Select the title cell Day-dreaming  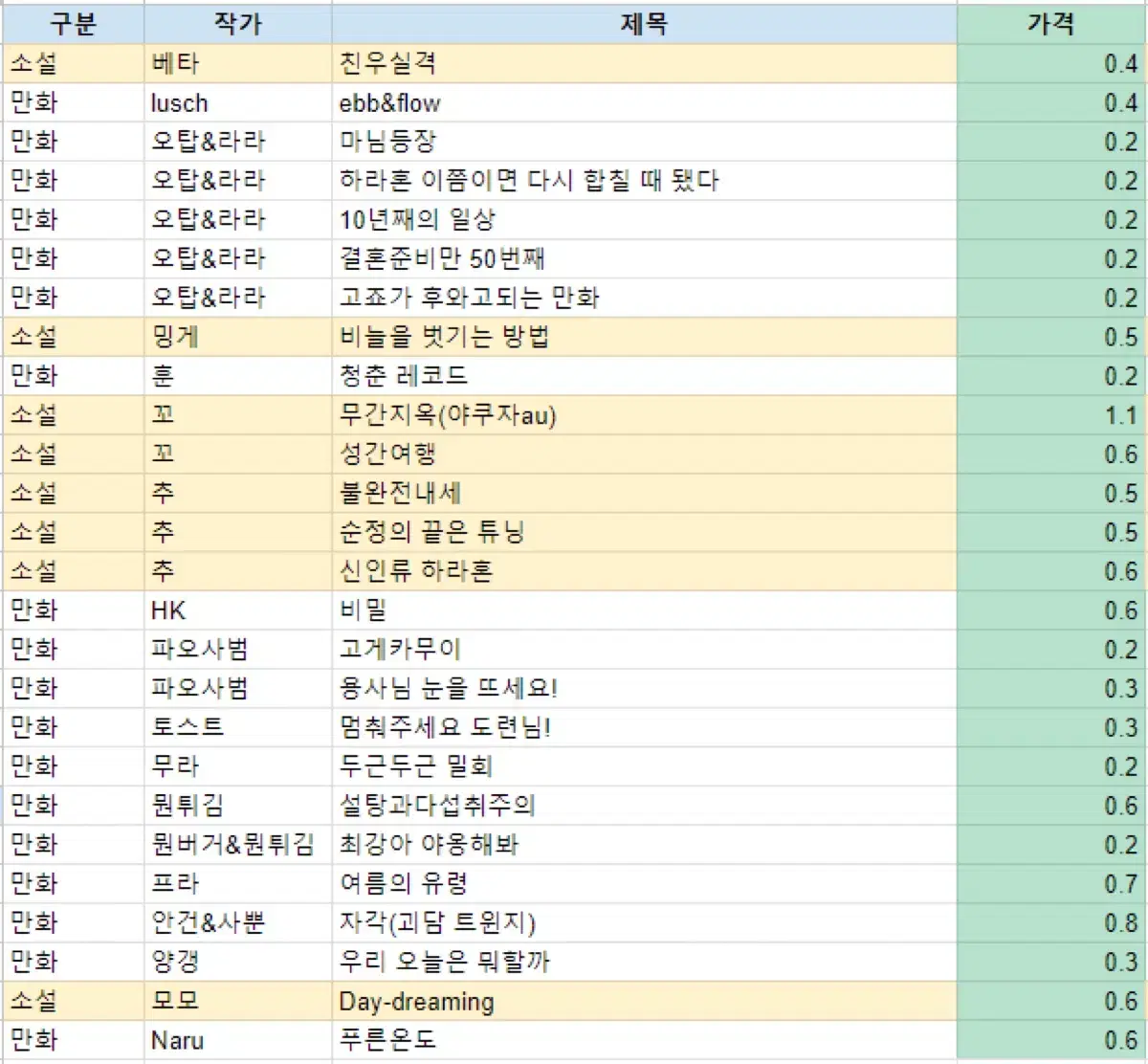pyautogui.click(x=644, y=1001)
